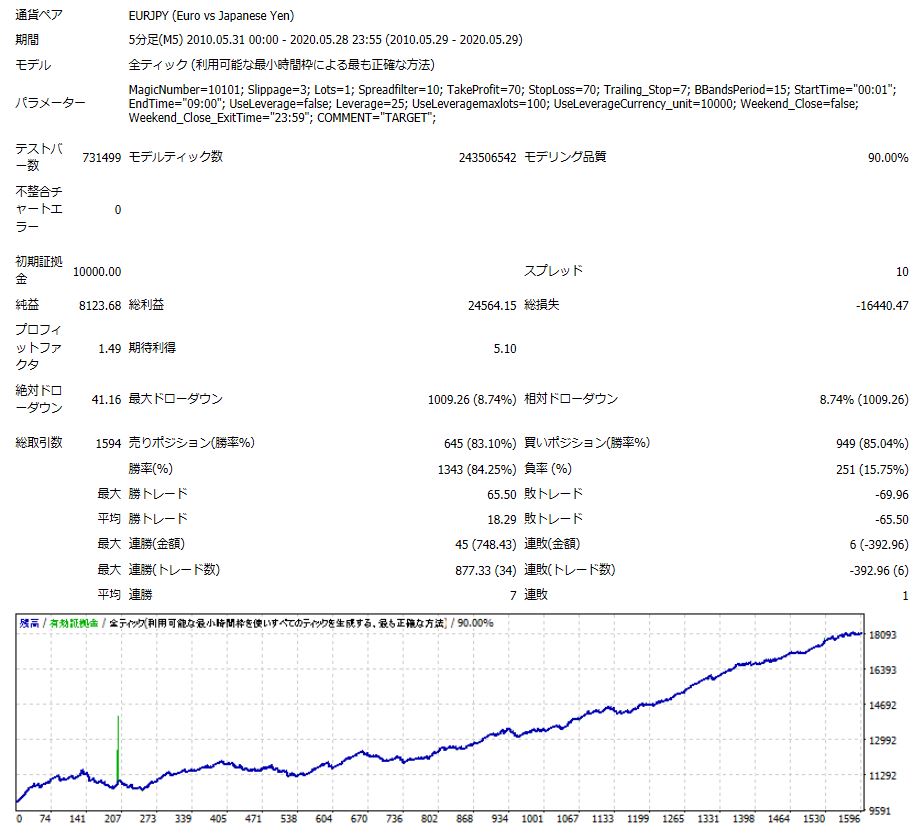Click the absolute drawdown value 41.16
This screenshot has width=922, height=835.
coord(106,400)
